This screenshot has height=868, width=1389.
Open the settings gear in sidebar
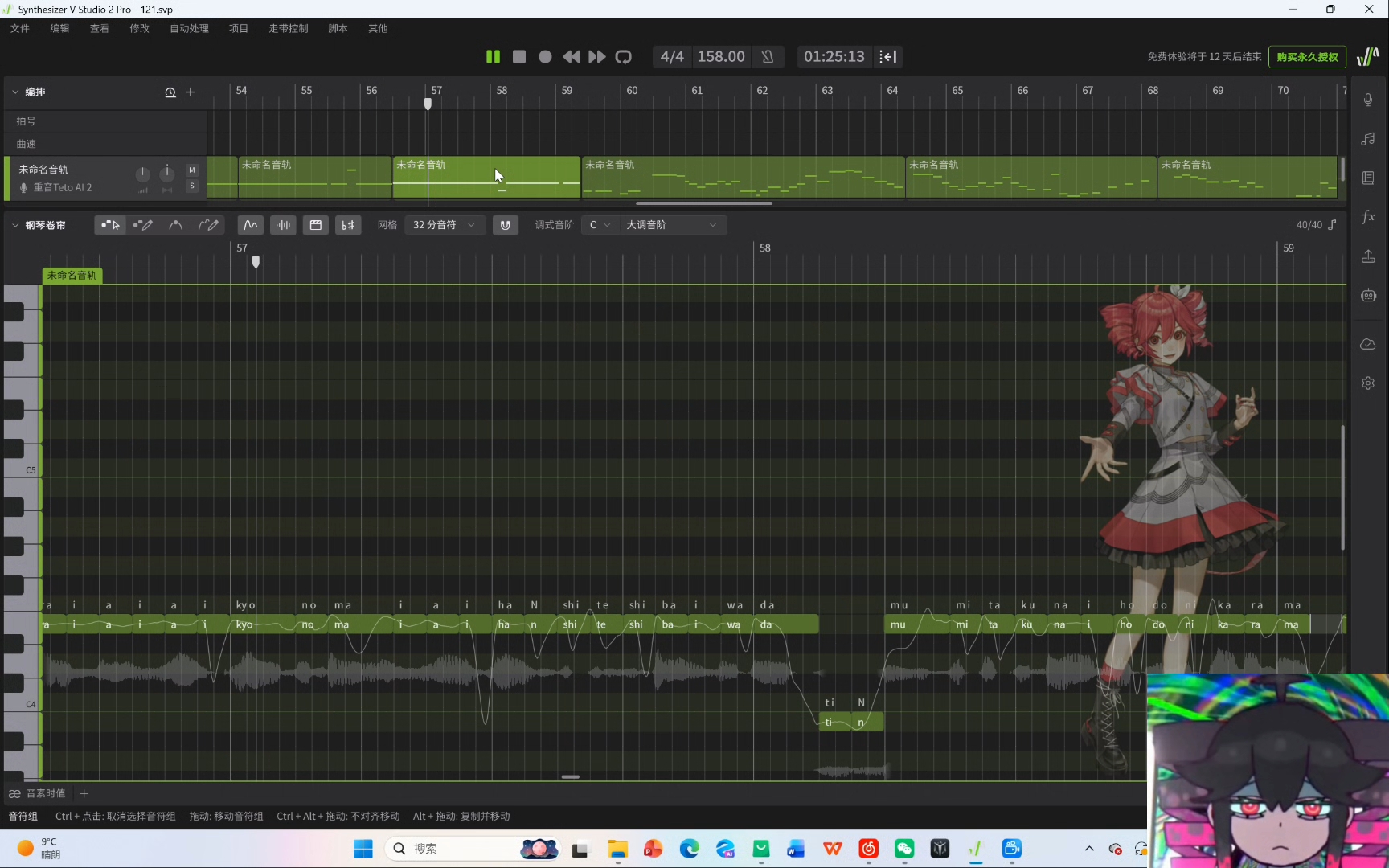click(1368, 383)
